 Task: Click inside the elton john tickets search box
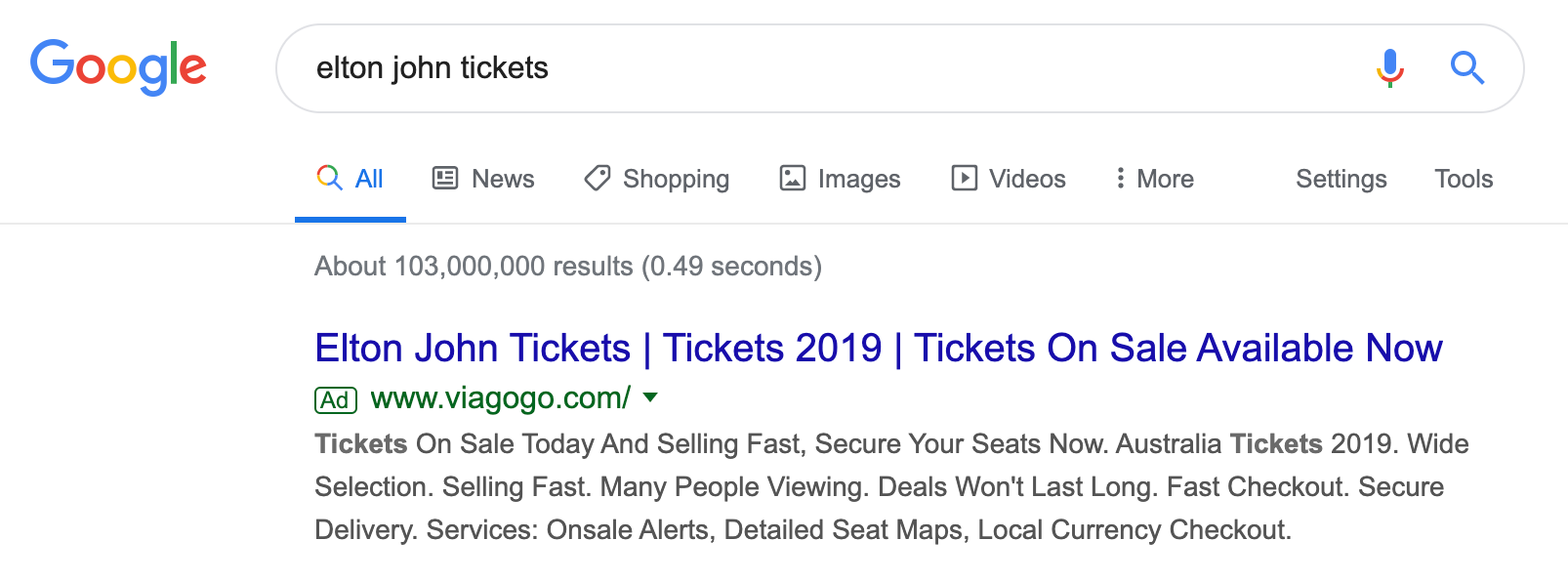click(830, 68)
